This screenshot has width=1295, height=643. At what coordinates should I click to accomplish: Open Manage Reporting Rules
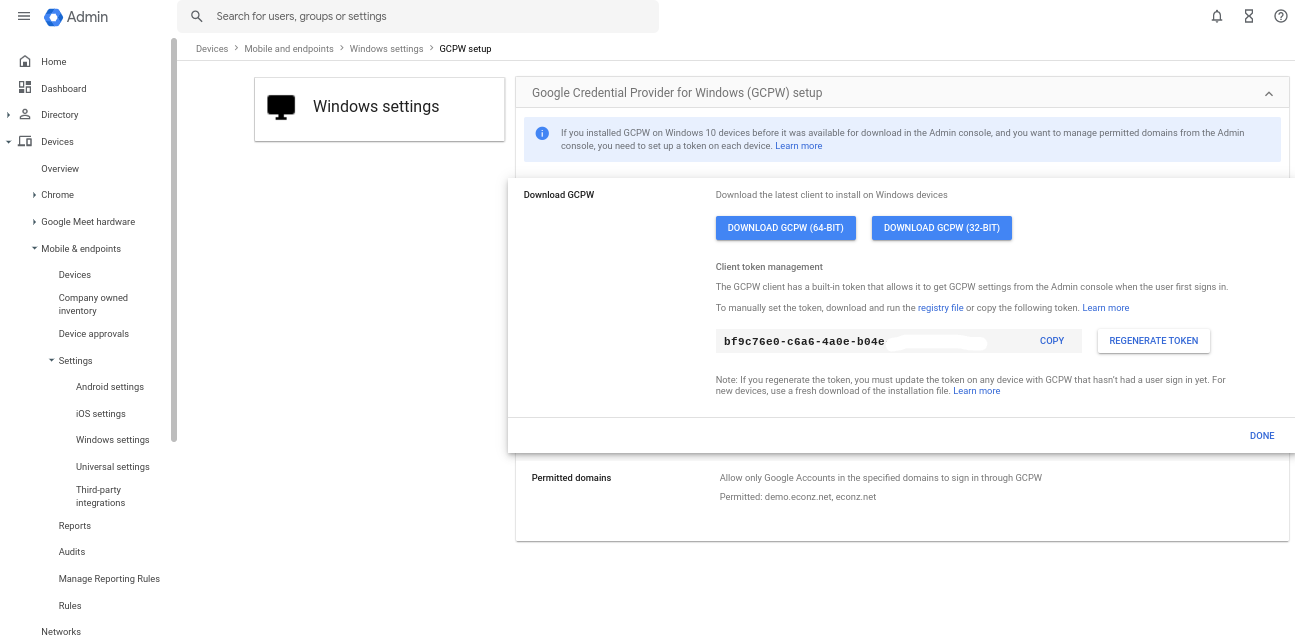click(x=109, y=579)
